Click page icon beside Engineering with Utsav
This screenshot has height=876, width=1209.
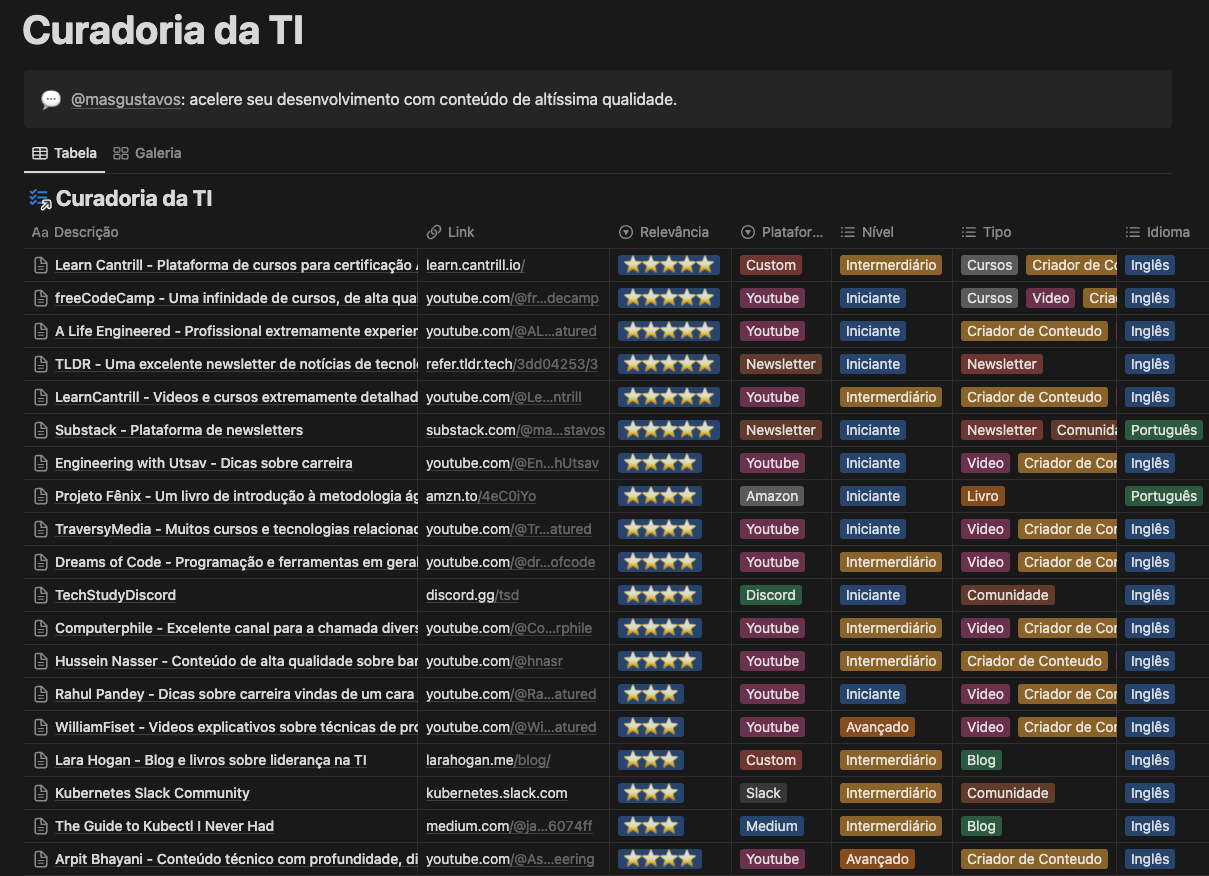(41, 463)
